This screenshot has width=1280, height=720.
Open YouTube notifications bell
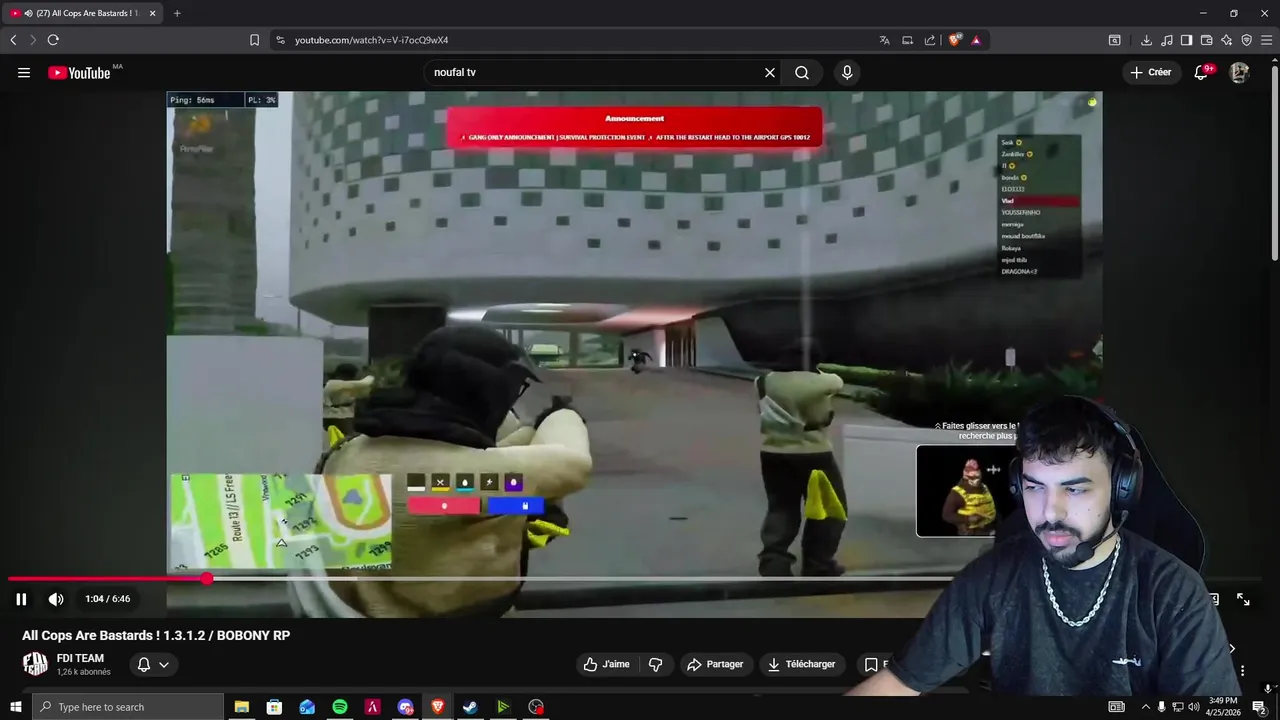click(x=1202, y=73)
